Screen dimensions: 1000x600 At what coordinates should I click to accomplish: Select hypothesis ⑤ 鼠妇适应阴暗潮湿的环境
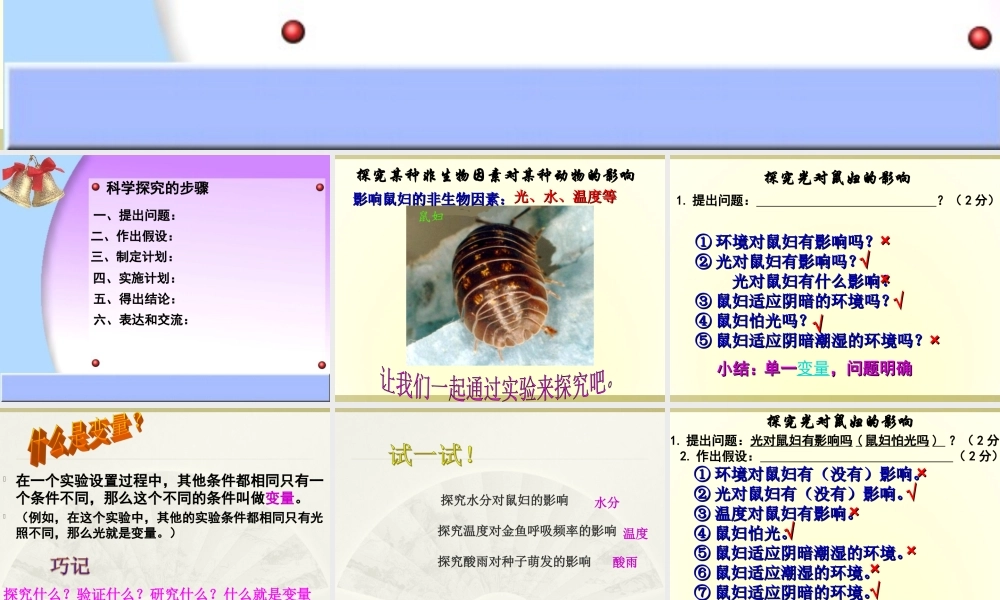798,553
